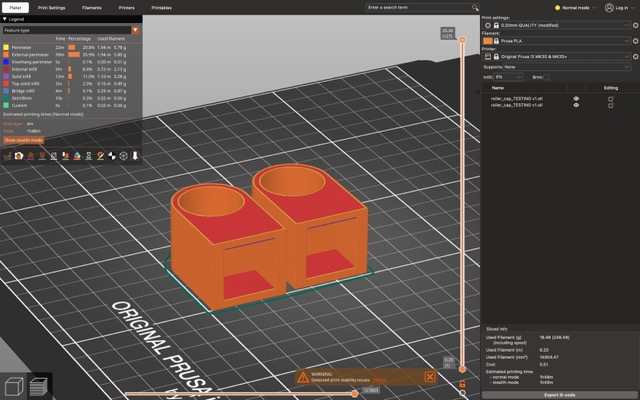Open filament settings gear next to Prusa PLA
The height and width of the screenshot is (400, 640).
point(636,41)
